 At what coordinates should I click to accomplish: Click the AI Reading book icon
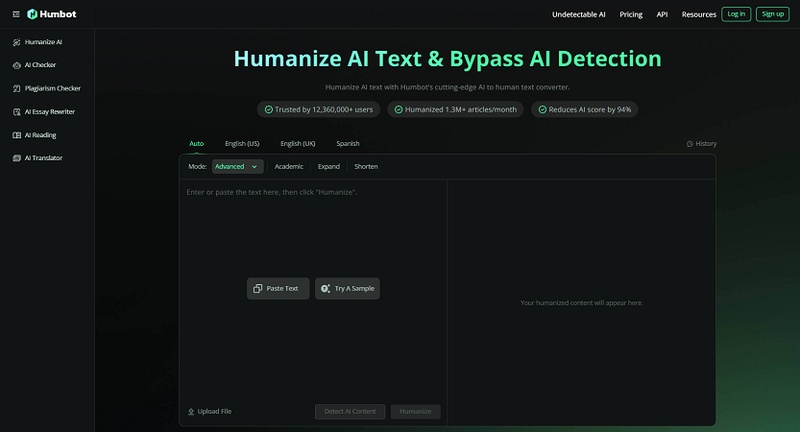tap(16, 135)
